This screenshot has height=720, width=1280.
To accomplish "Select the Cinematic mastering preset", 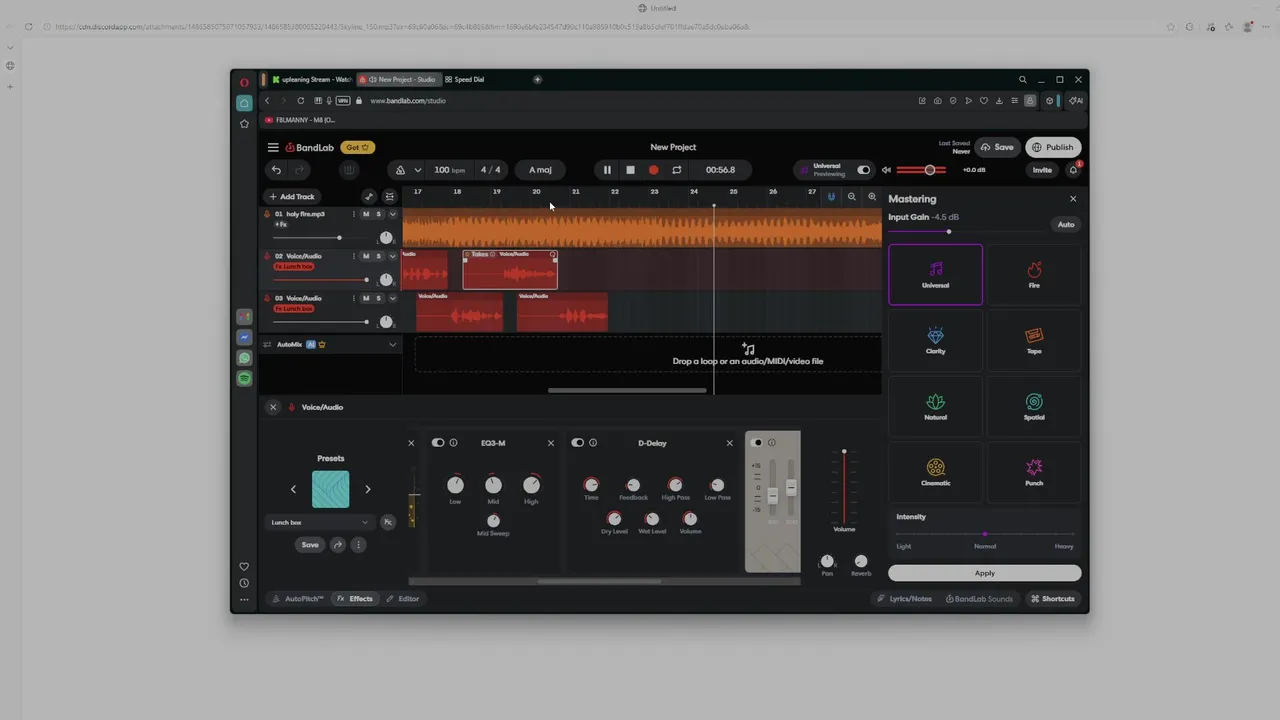I will [935, 472].
